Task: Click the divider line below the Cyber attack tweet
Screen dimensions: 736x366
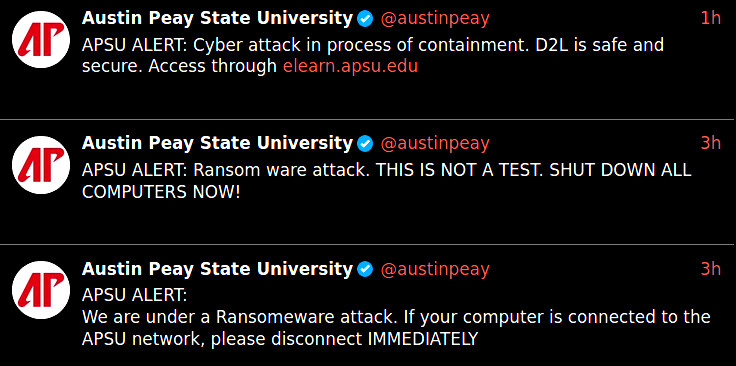Action: (x=368, y=120)
